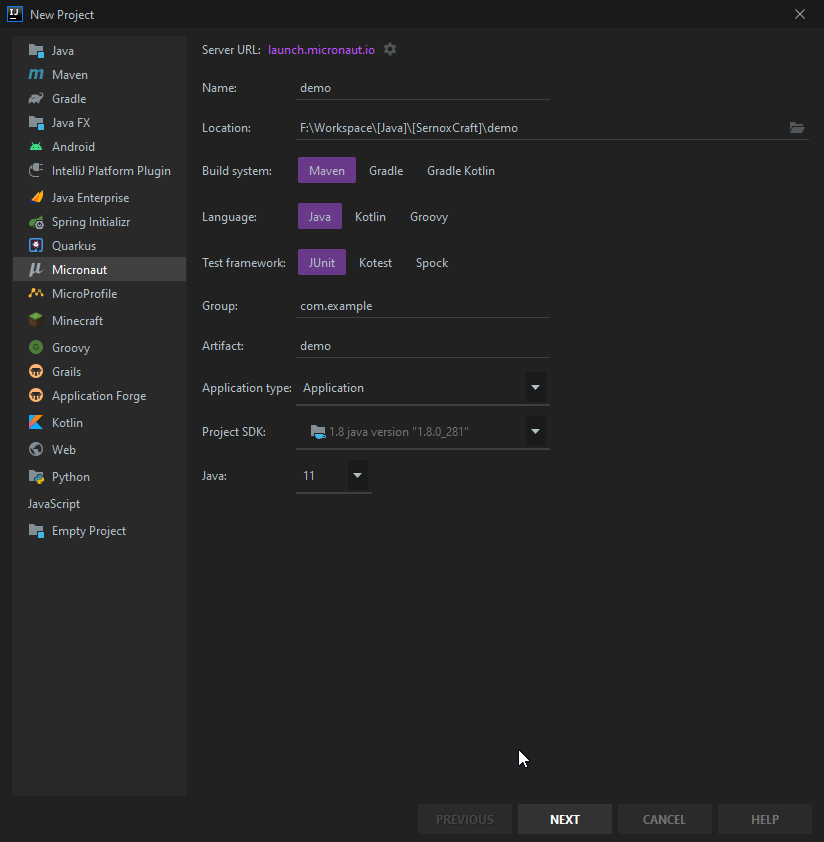This screenshot has width=824, height=842.
Task: Open the Java version dropdown
Action: tap(357, 476)
